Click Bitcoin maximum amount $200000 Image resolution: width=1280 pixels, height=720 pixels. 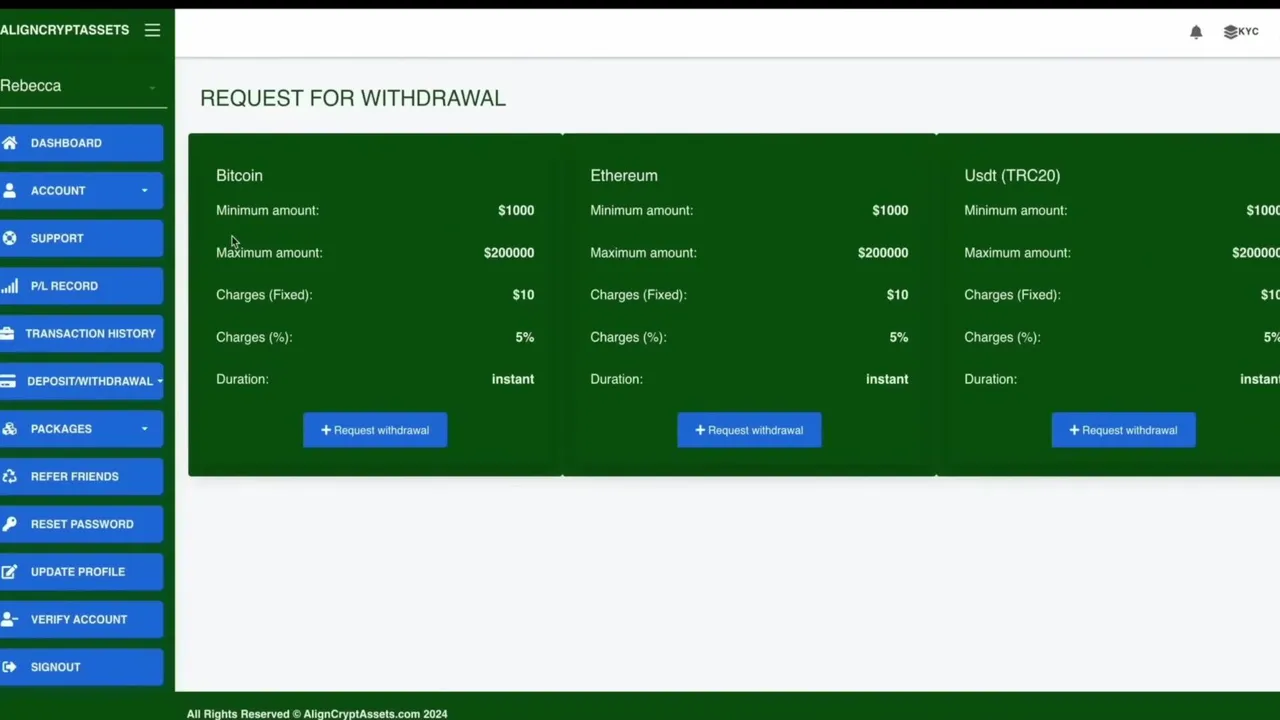click(x=509, y=253)
